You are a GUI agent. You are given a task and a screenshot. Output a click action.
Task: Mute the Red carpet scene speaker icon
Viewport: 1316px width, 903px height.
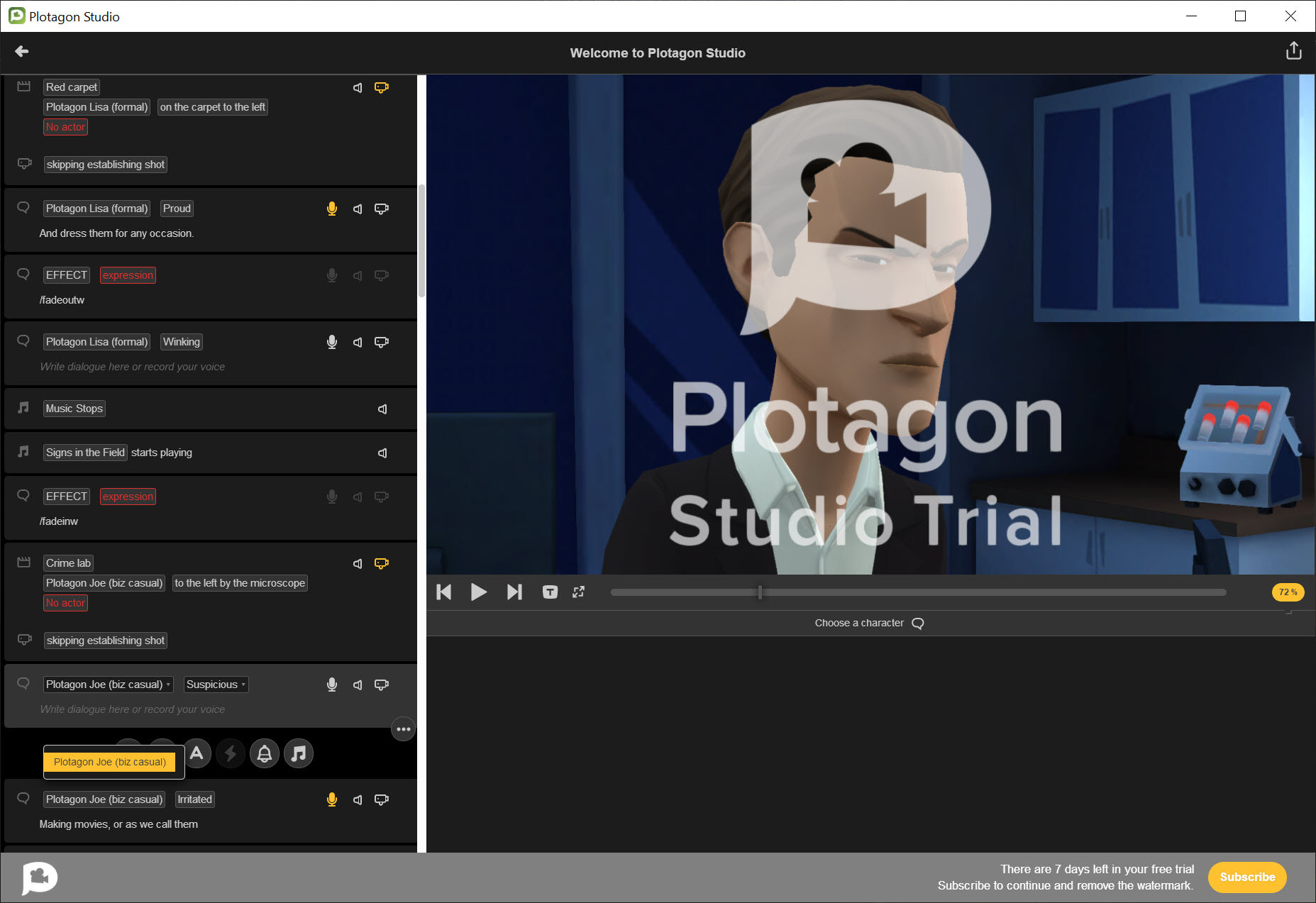pyautogui.click(x=358, y=87)
